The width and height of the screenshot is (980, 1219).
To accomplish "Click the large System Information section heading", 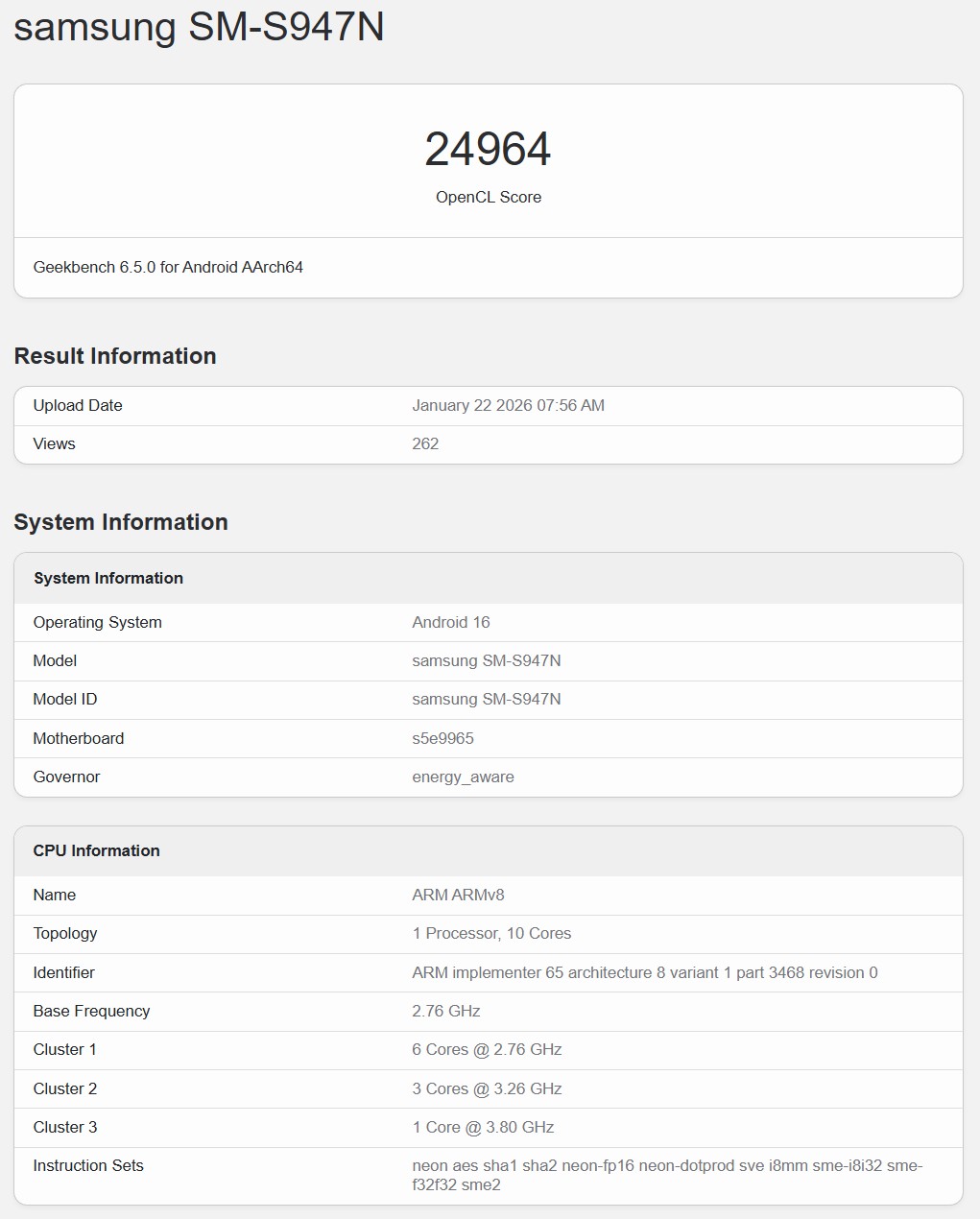I will point(121,522).
